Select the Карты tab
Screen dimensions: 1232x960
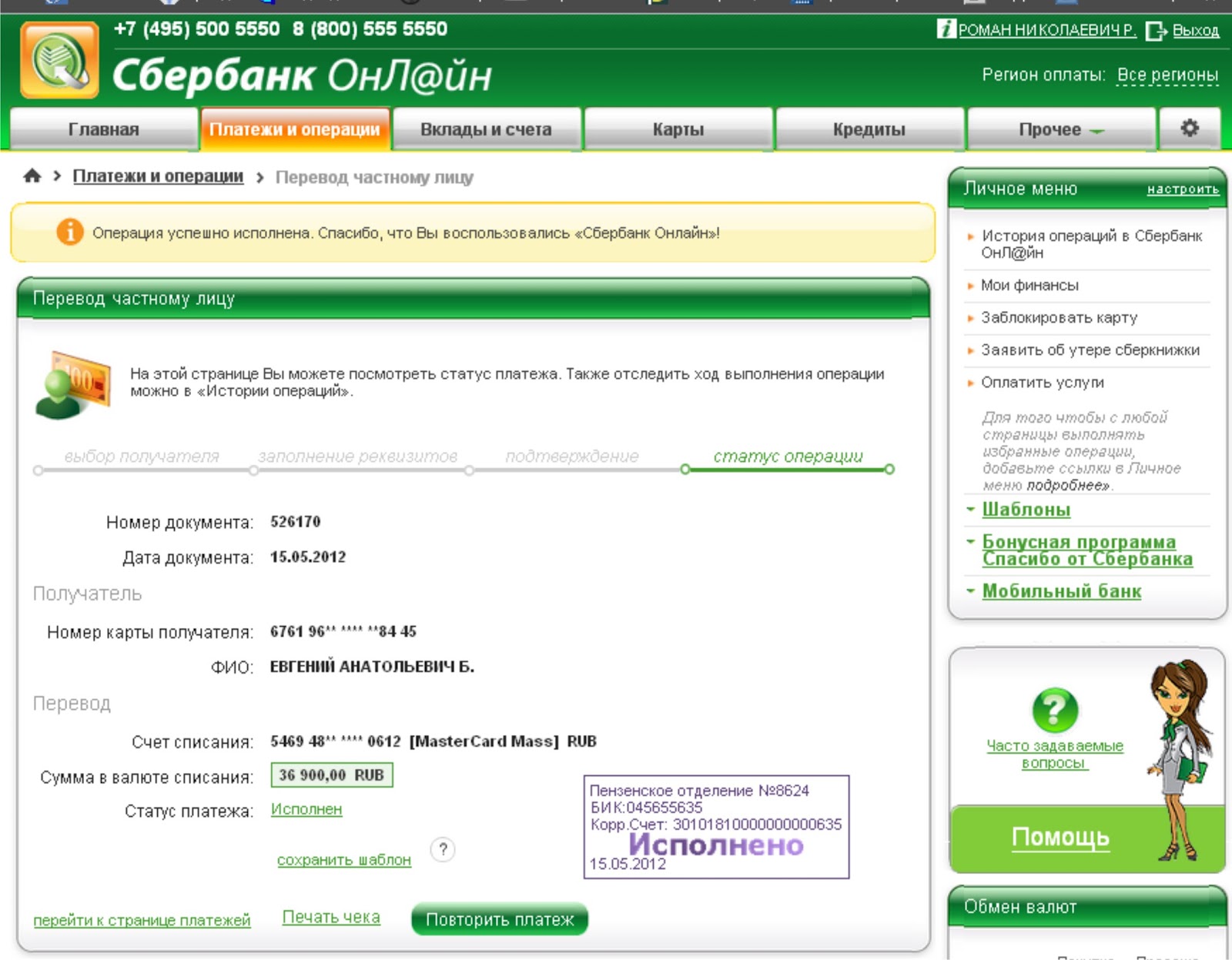click(678, 129)
